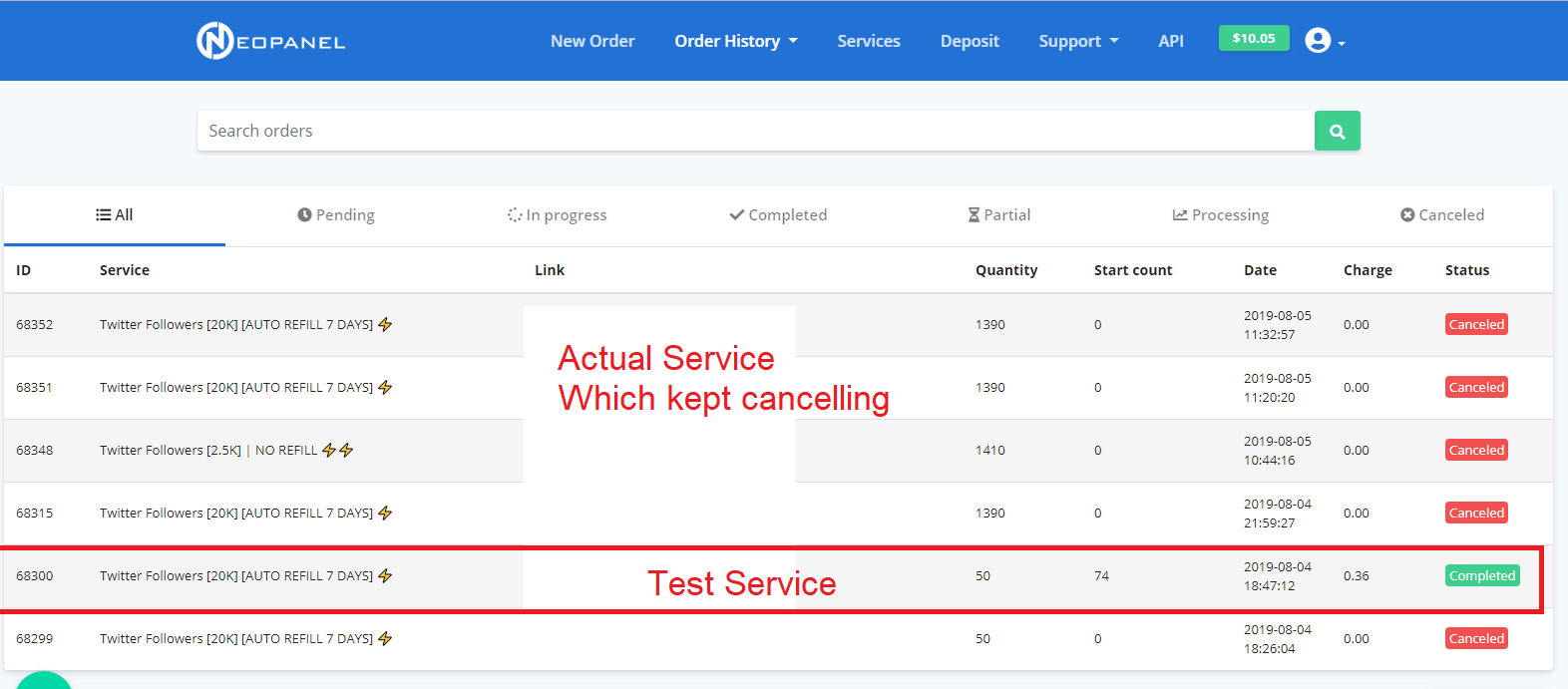The width and height of the screenshot is (1568, 689).
Task: Click the Canceled status badge of order 68315
Action: [1476, 513]
